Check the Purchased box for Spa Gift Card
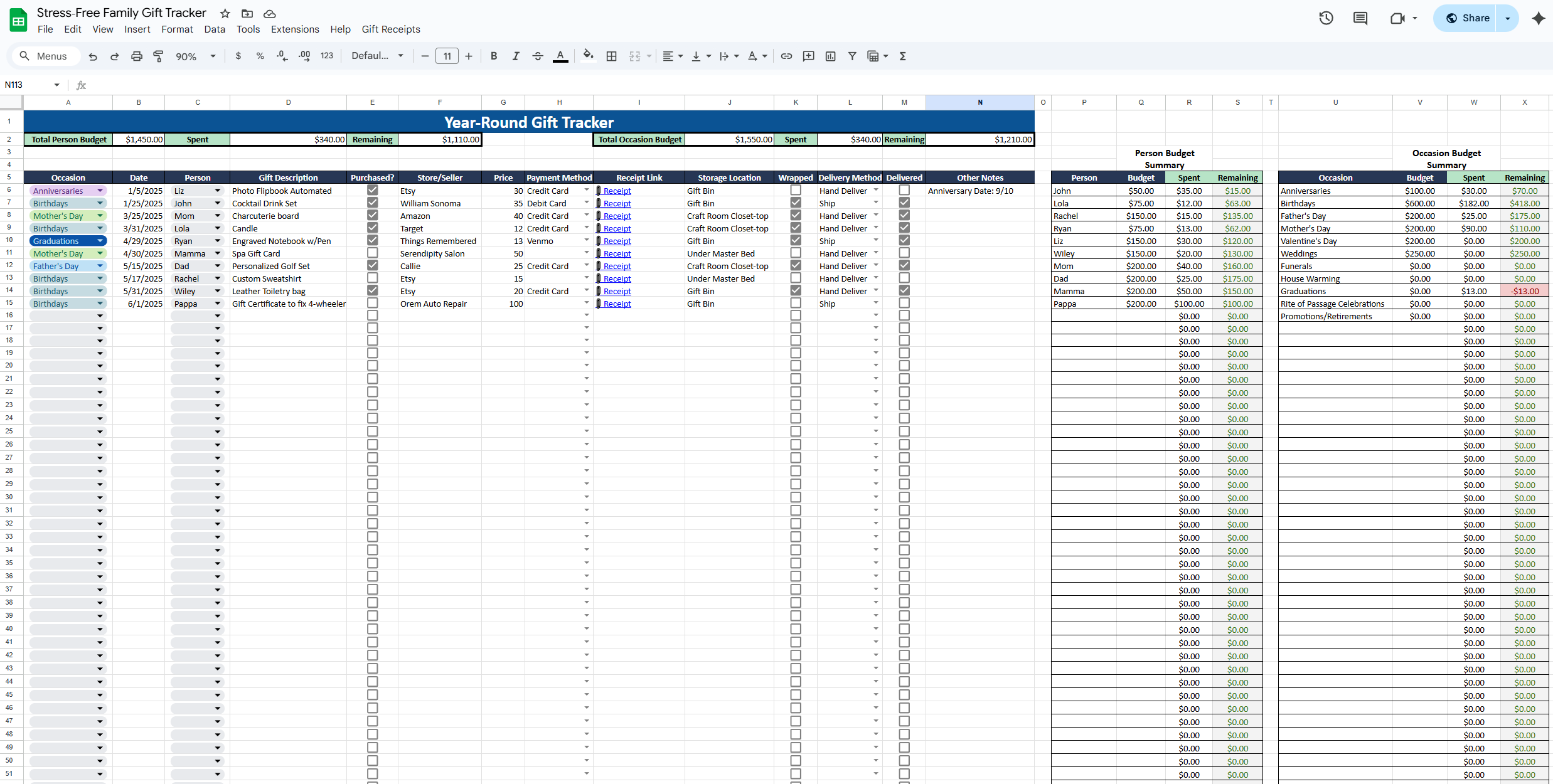Screen dimensions: 1553x784 372,253
